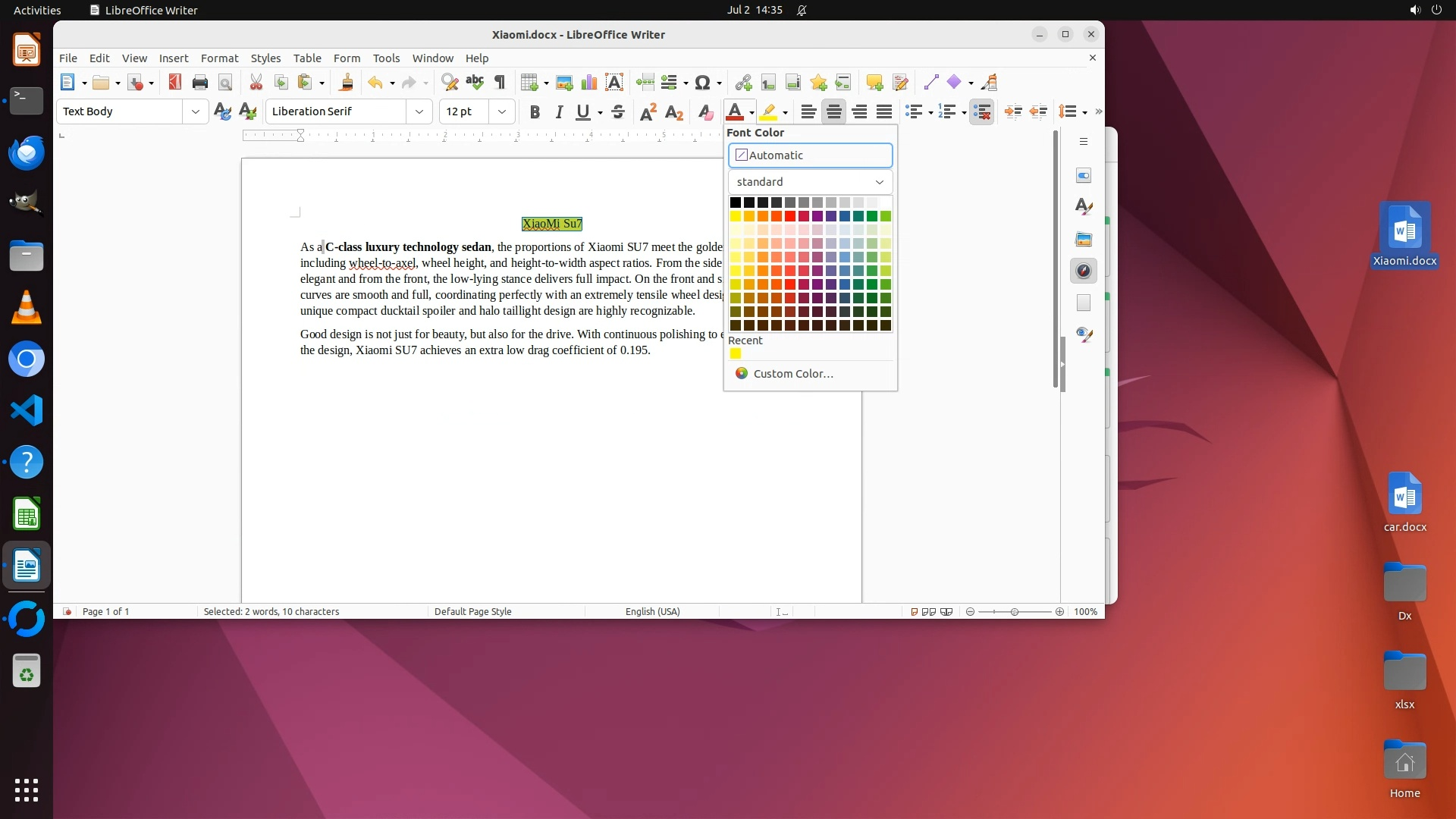The height and width of the screenshot is (819, 1456).
Task: Click the Strikethrough formatting icon
Action: (618, 112)
